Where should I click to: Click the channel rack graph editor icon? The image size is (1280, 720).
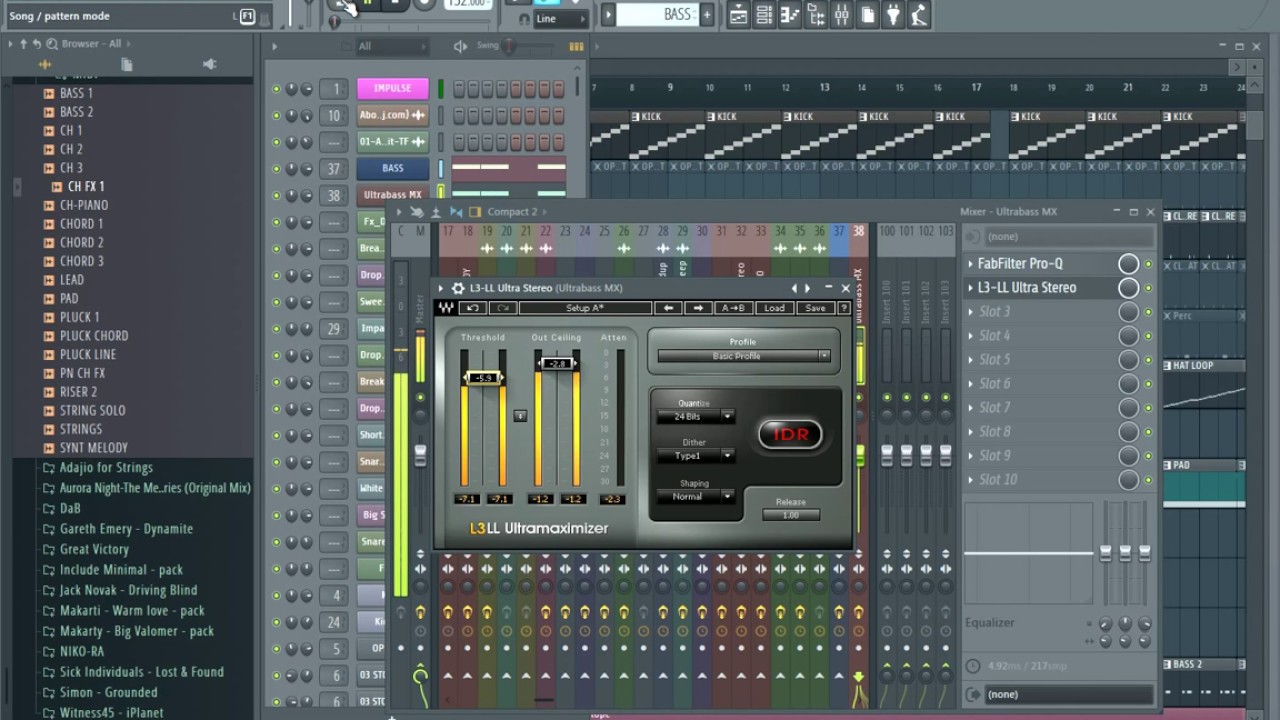576,46
